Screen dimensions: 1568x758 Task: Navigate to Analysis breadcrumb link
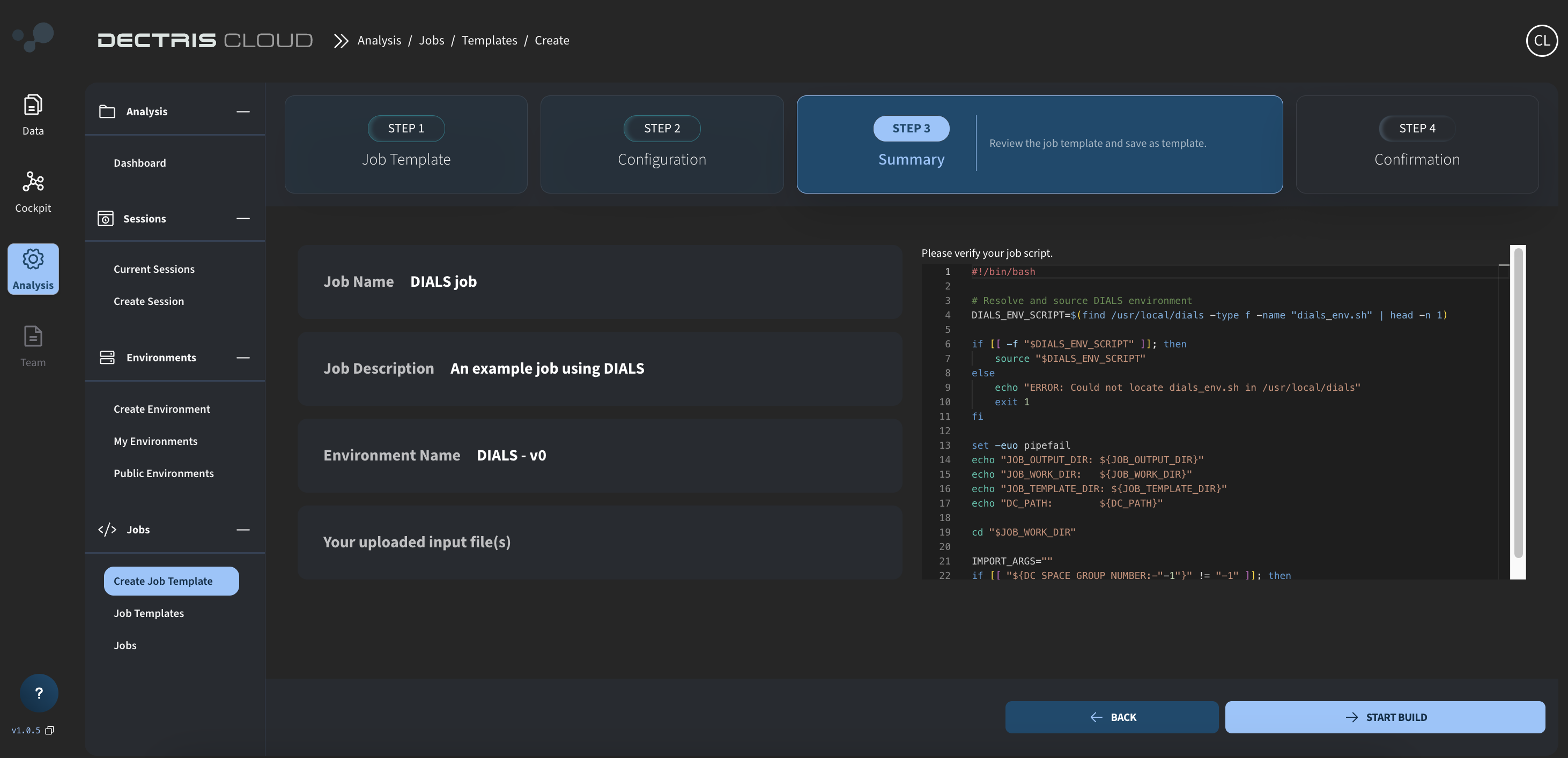379,40
